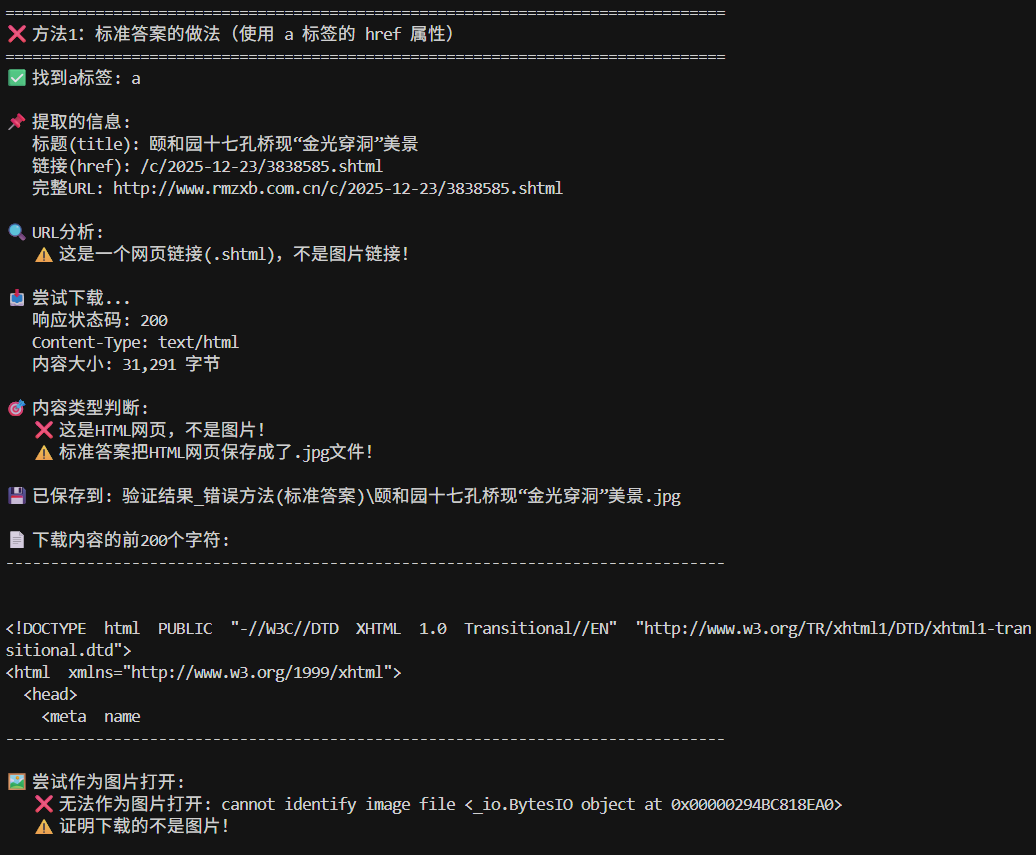The height and width of the screenshot is (855, 1036).
Task: Click warning triangle before 标准答案把HTML网页保存成了
Action: pyautogui.click(x=44, y=453)
